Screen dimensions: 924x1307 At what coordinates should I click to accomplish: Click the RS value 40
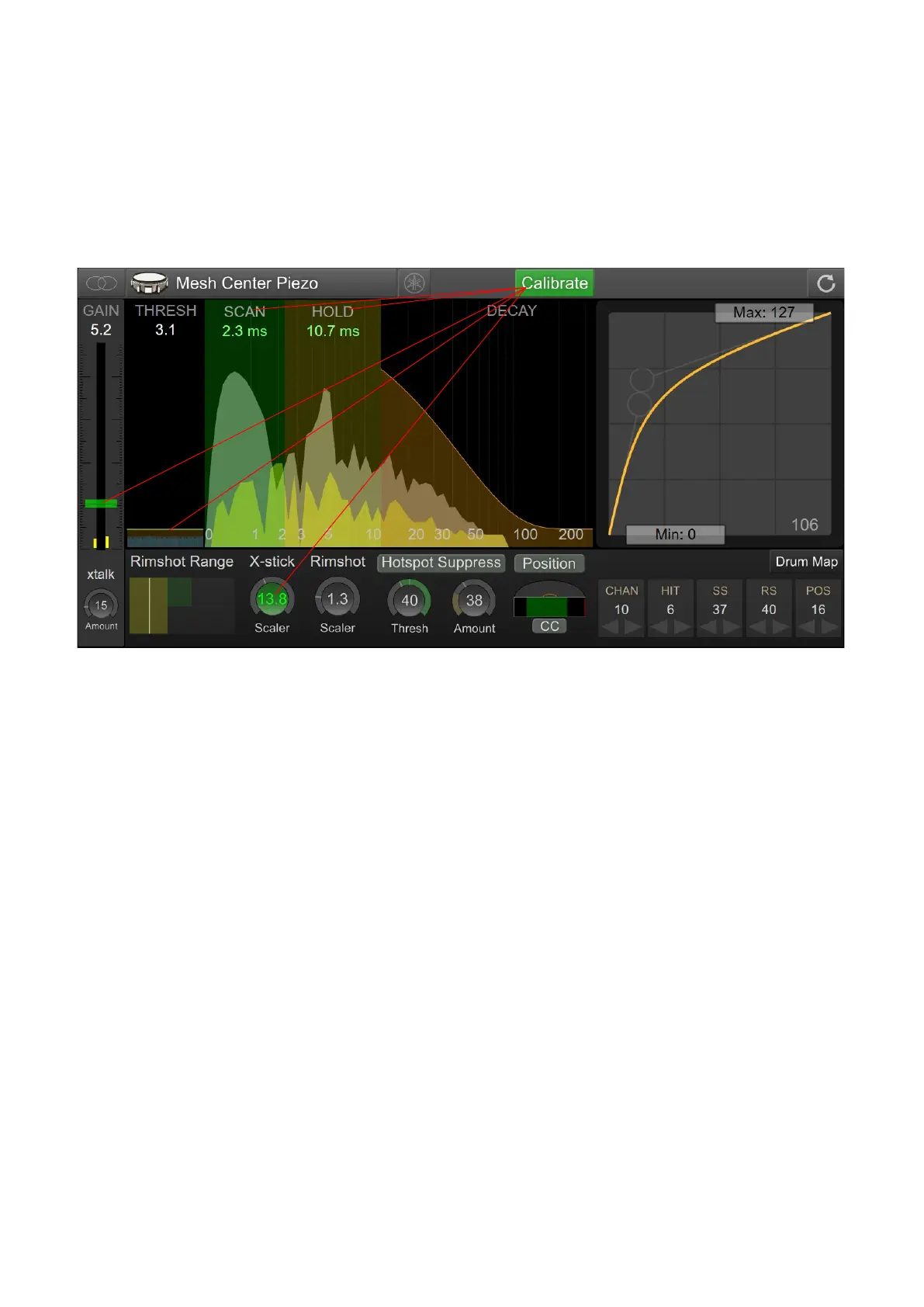(x=769, y=610)
